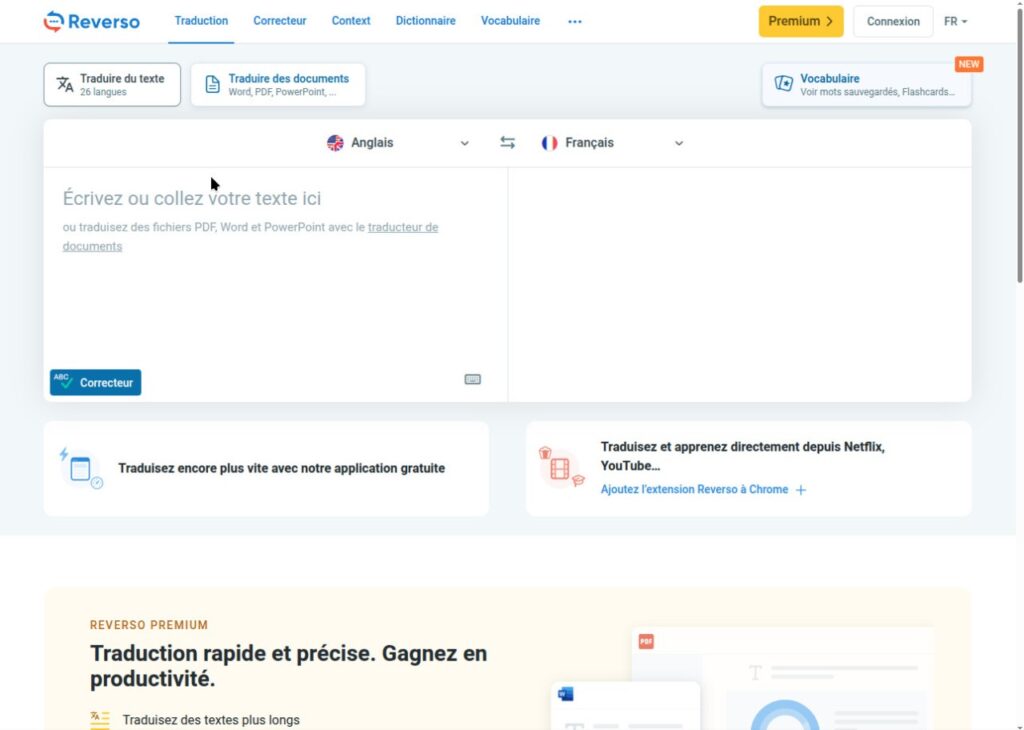Click the ABC checkmark icon on Correcteur button

coord(63,381)
